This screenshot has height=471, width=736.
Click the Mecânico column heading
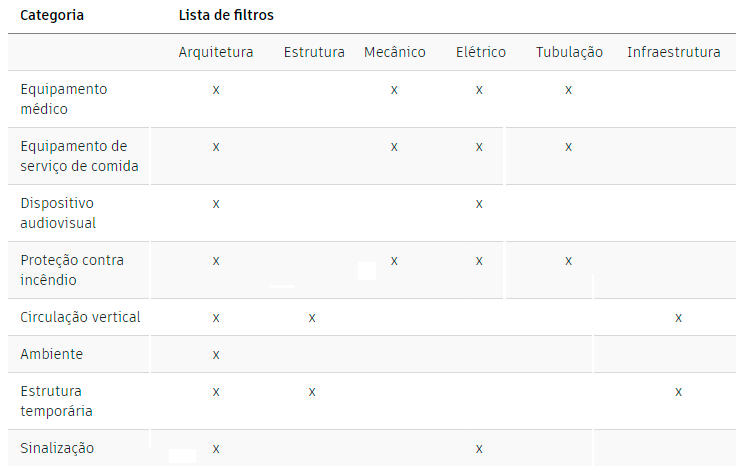tap(395, 52)
